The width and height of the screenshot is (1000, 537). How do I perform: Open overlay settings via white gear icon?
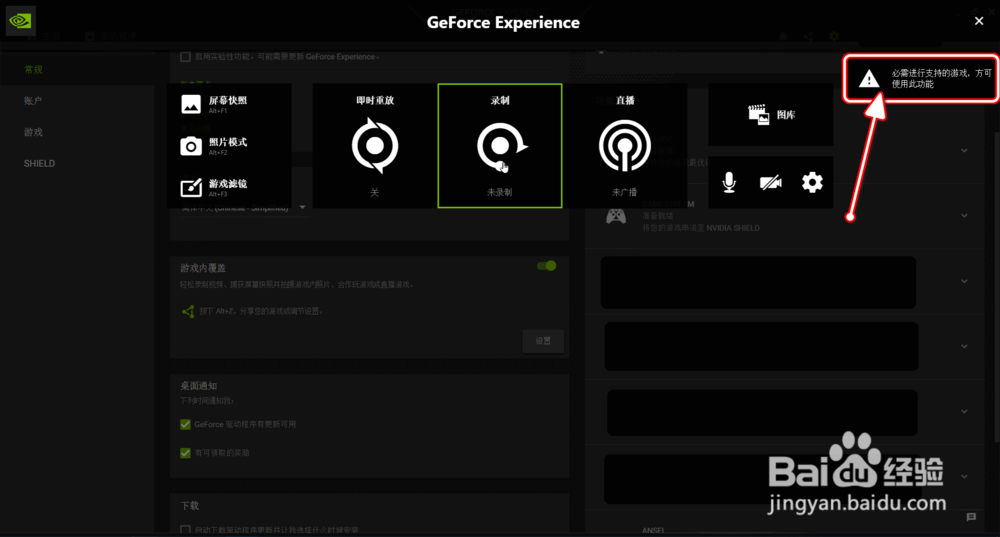point(812,182)
